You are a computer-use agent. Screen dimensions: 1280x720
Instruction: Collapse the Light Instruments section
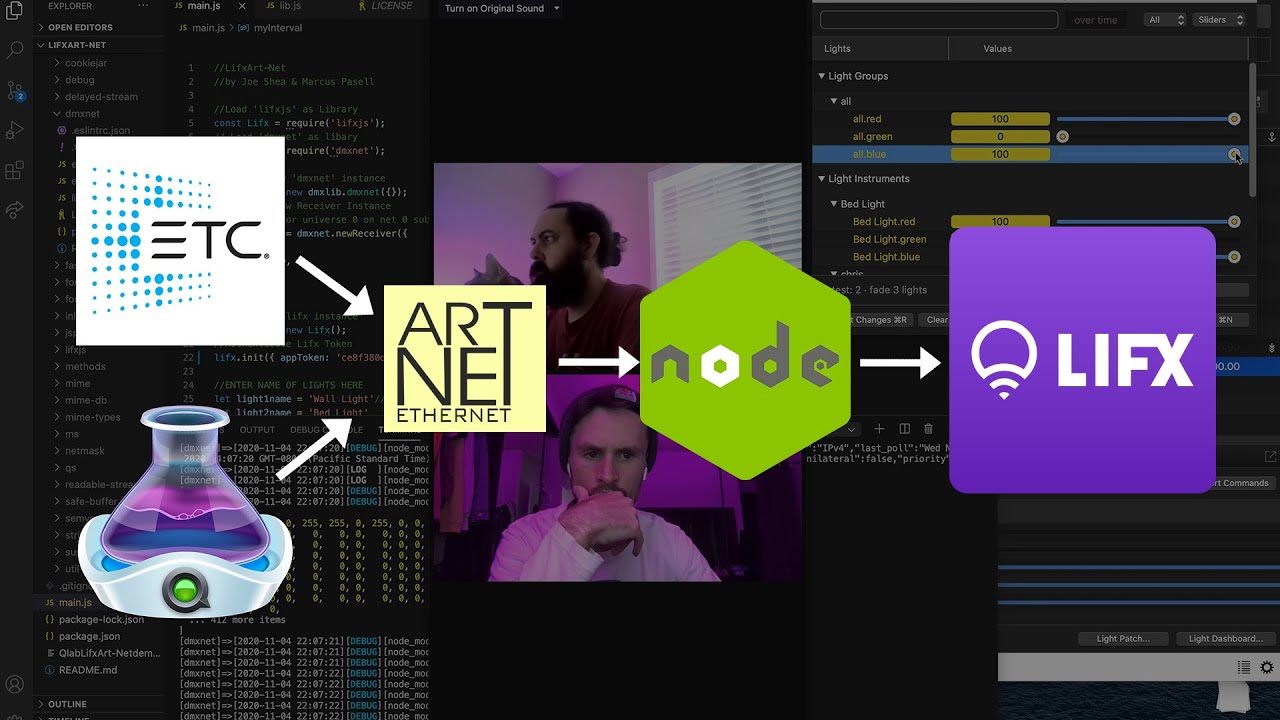[x=822, y=179]
